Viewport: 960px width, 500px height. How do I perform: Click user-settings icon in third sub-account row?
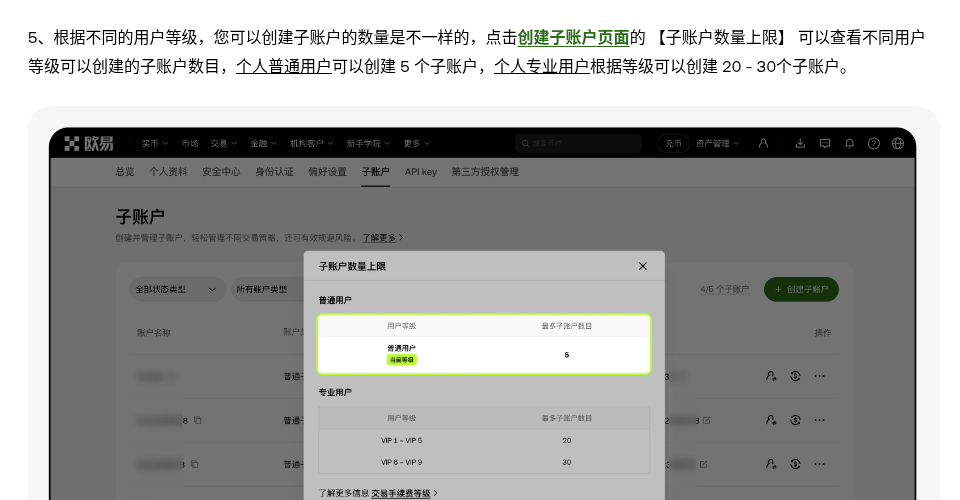click(x=771, y=464)
